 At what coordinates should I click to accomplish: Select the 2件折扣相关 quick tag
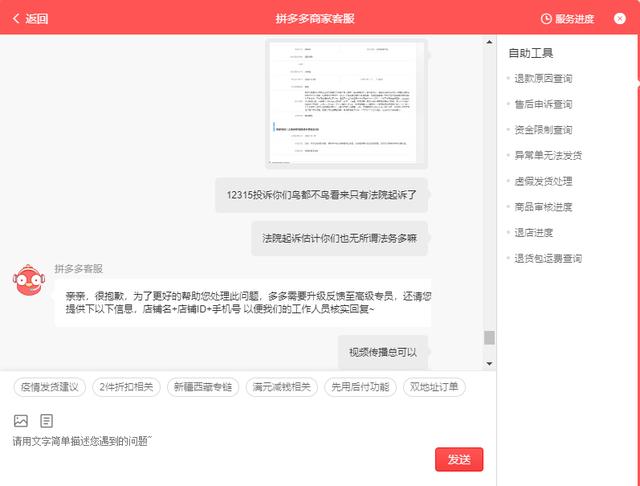point(126,387)
